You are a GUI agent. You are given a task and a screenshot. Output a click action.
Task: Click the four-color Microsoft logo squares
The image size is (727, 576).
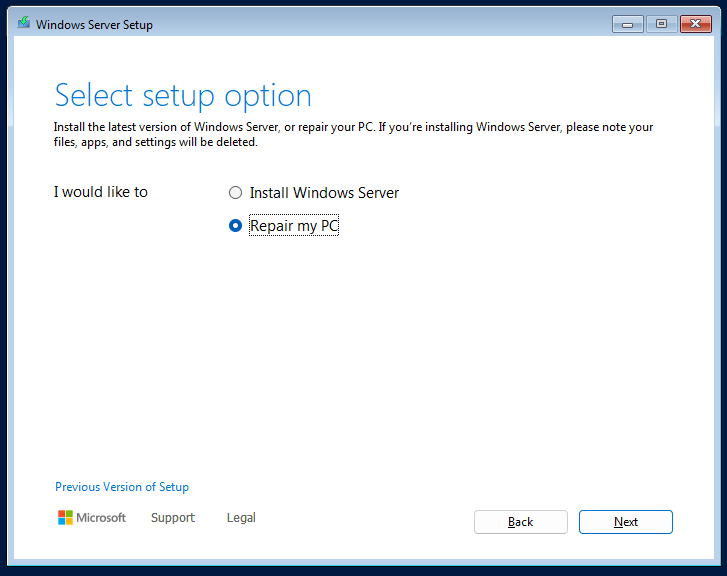[65, 518]
